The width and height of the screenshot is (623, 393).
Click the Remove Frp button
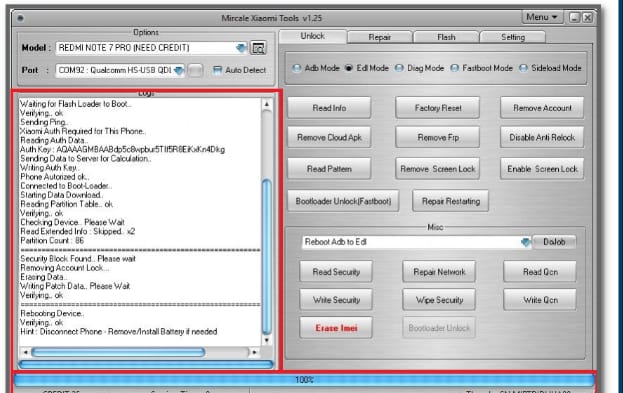438,137
